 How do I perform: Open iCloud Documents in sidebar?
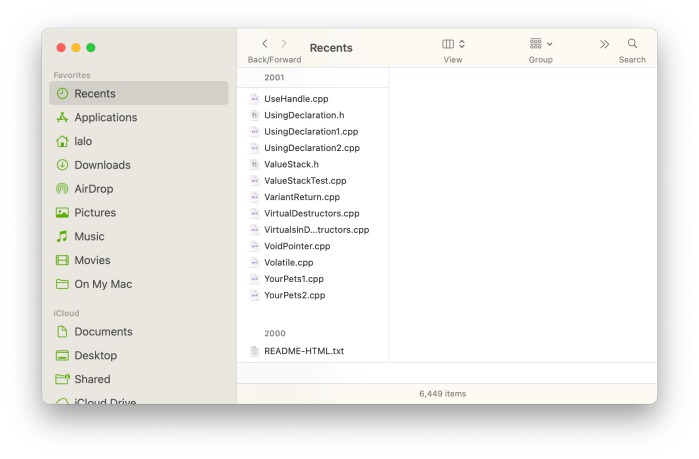tap(103, 332)
